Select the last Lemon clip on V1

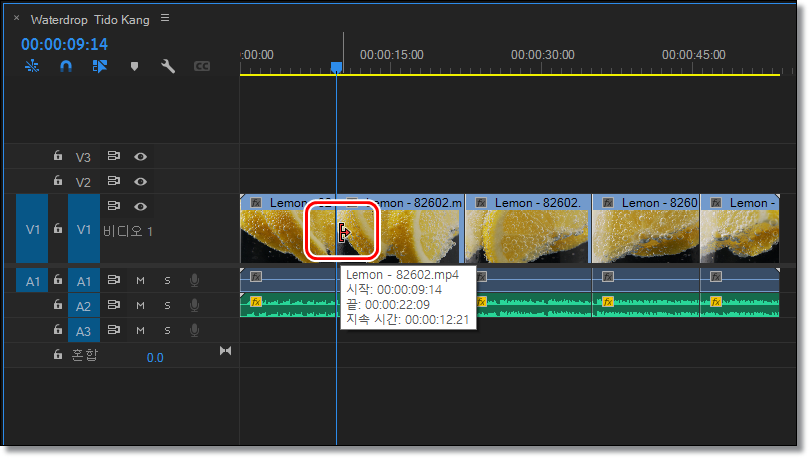(x=739, y=229)
